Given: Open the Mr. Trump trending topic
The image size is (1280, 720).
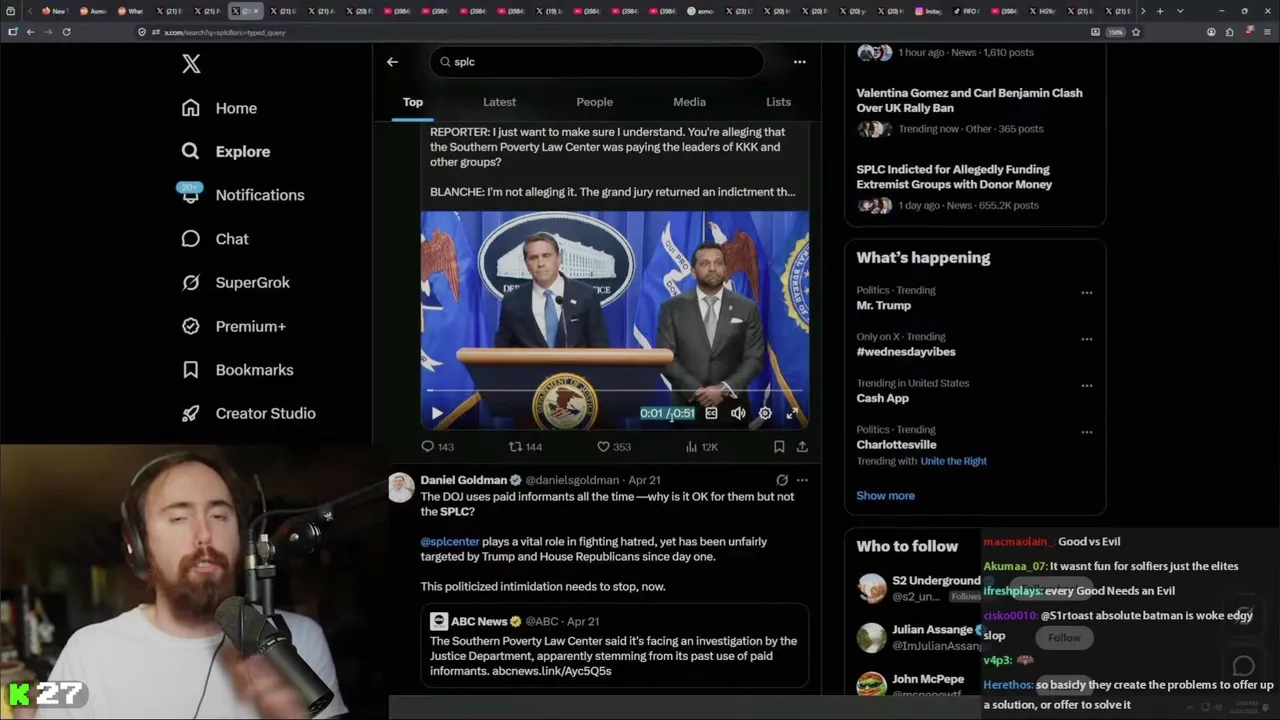Looking at the screenshot, I should point(883,305).
